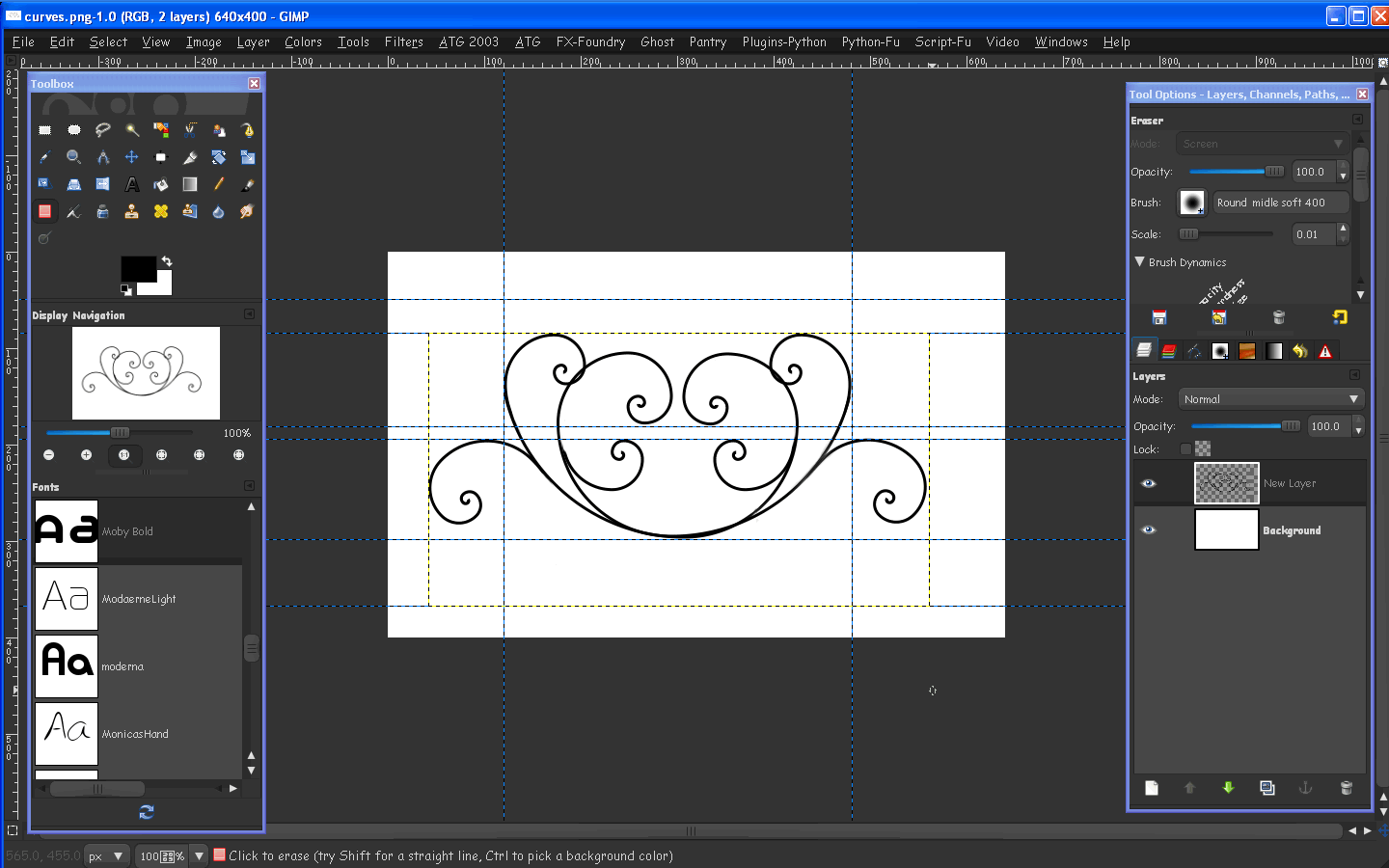Open the FX-Foundry menu
The image size is (1389, 868).
click(590, 41)
